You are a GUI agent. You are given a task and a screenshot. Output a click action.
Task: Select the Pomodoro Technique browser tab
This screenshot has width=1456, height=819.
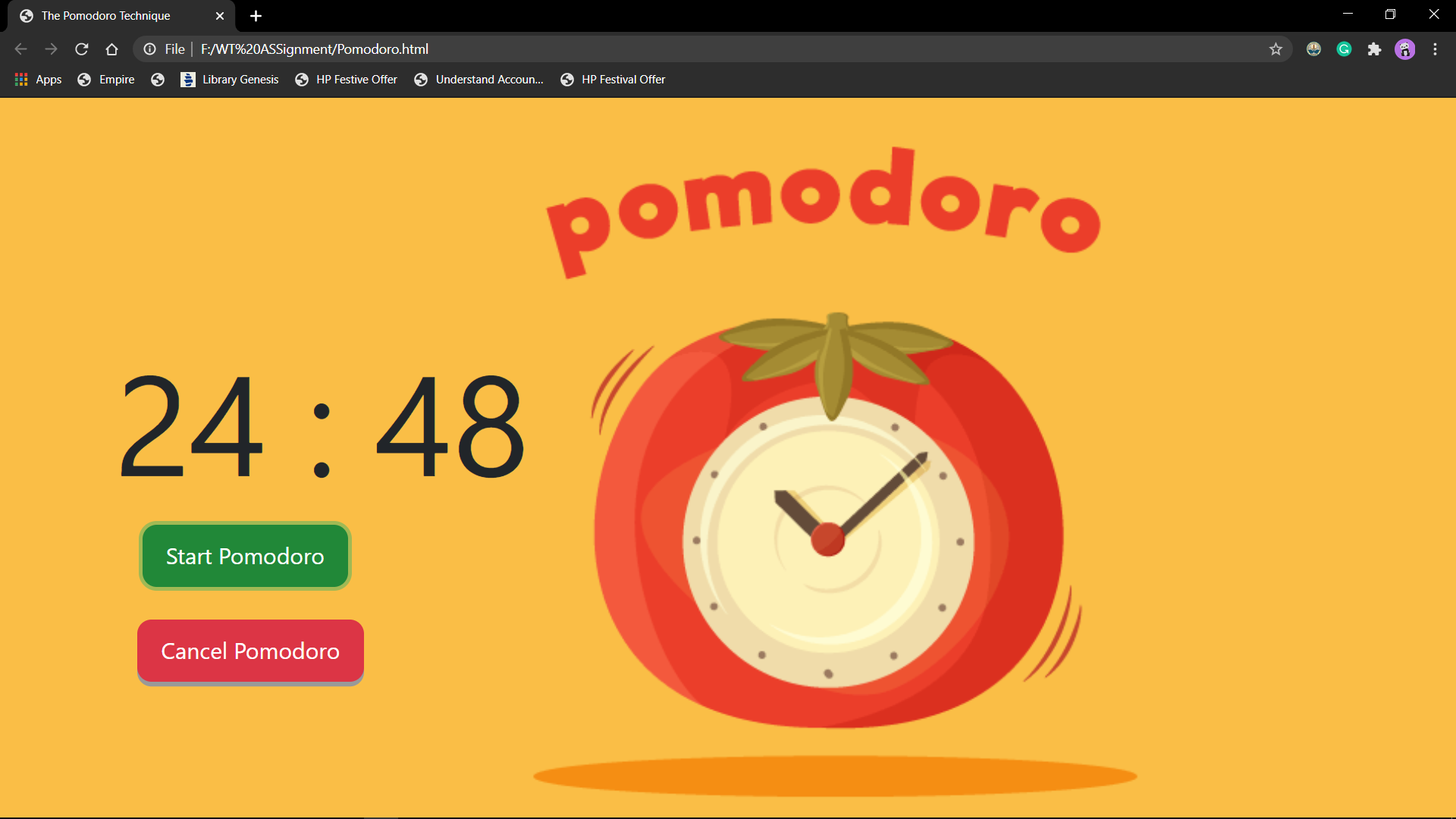pos(106,15)
